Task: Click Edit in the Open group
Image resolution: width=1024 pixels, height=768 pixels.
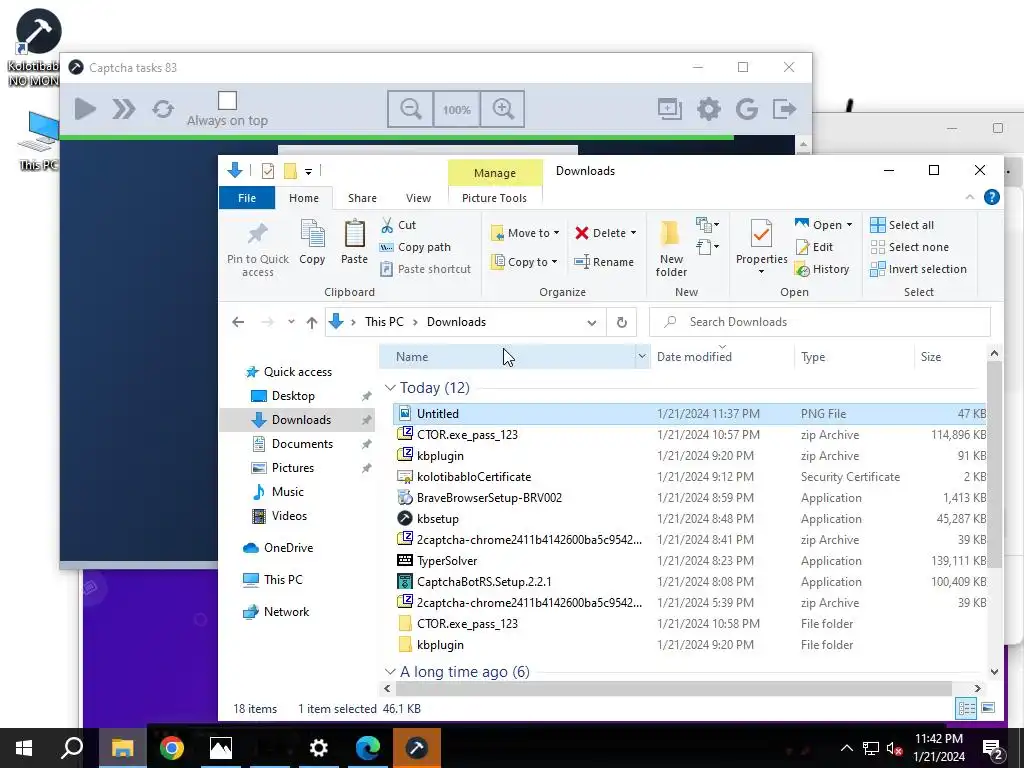Action: (x=814, y=248)
